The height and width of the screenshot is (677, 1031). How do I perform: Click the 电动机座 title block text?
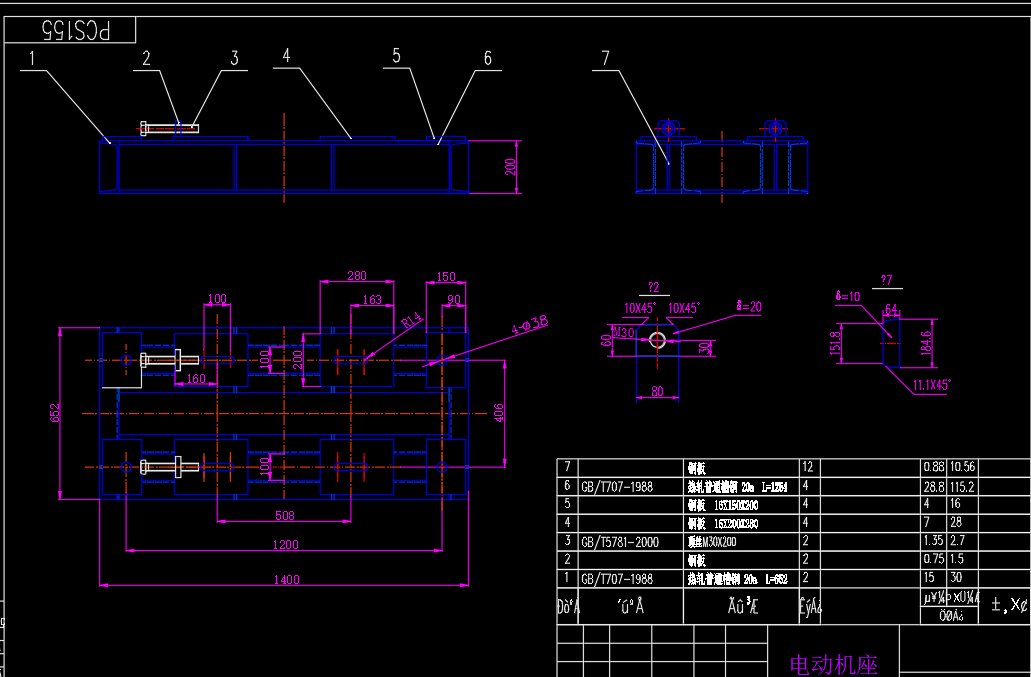[x=833, y=664]
